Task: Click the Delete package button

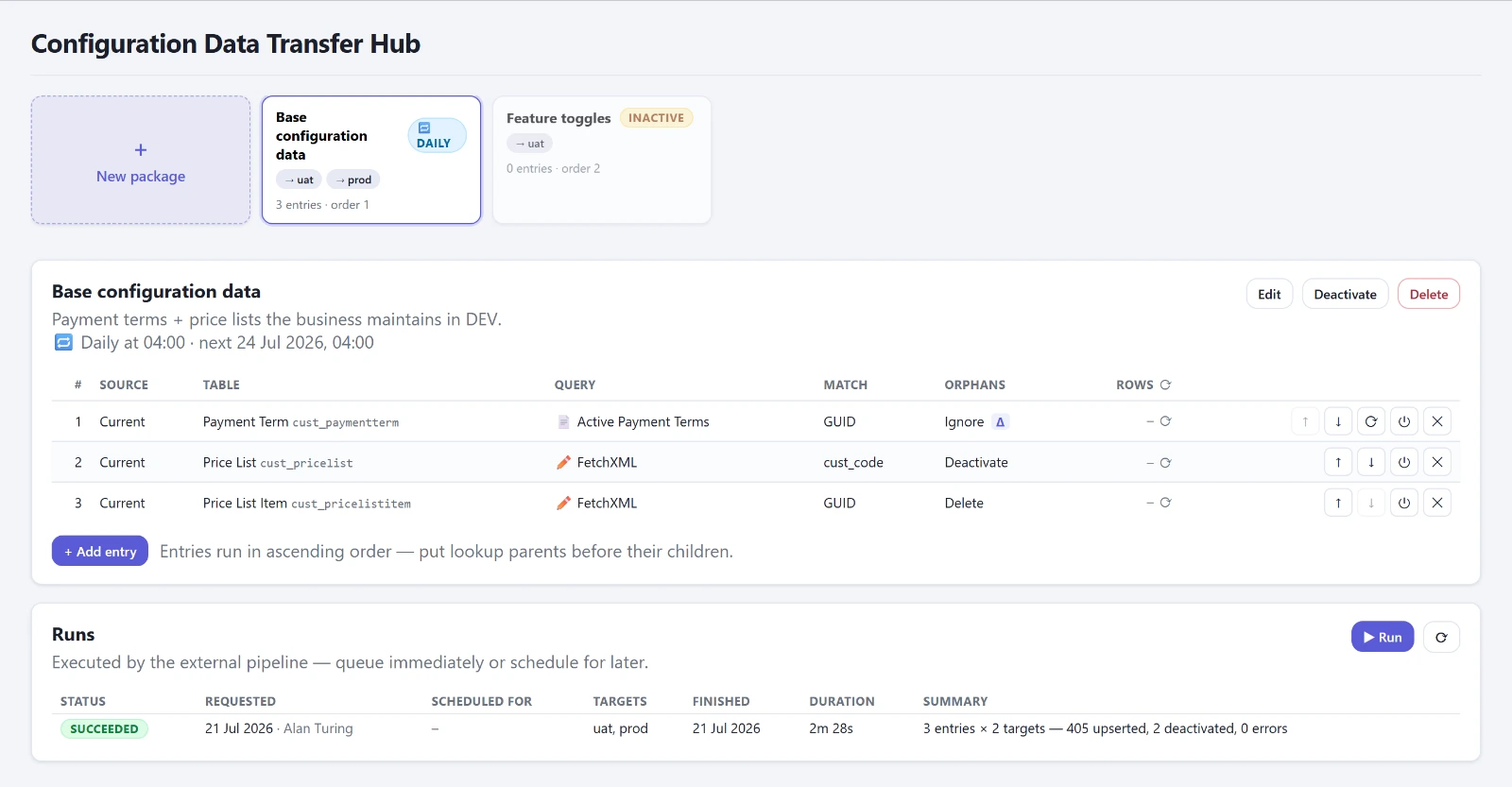Action: coord(1429,295)
